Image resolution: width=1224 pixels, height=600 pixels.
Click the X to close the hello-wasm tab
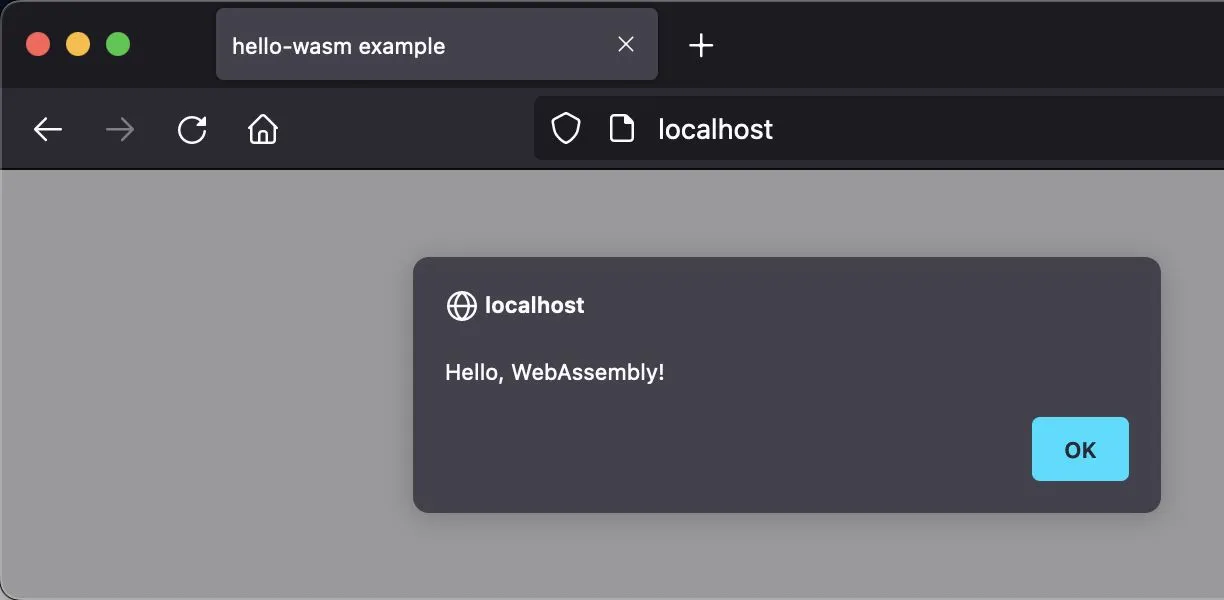(x=625, y=44)
